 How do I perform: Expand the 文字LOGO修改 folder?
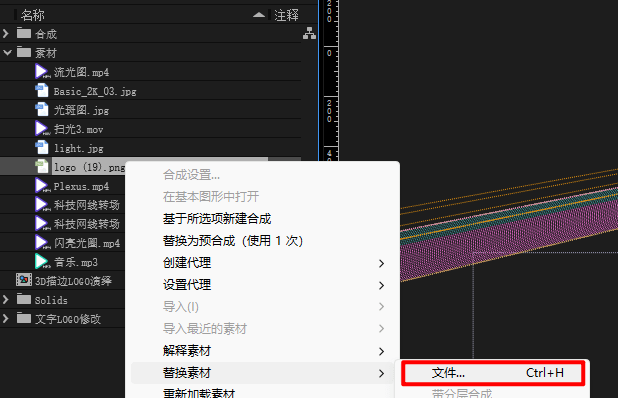pyautogui.click(x=6, y=318)
